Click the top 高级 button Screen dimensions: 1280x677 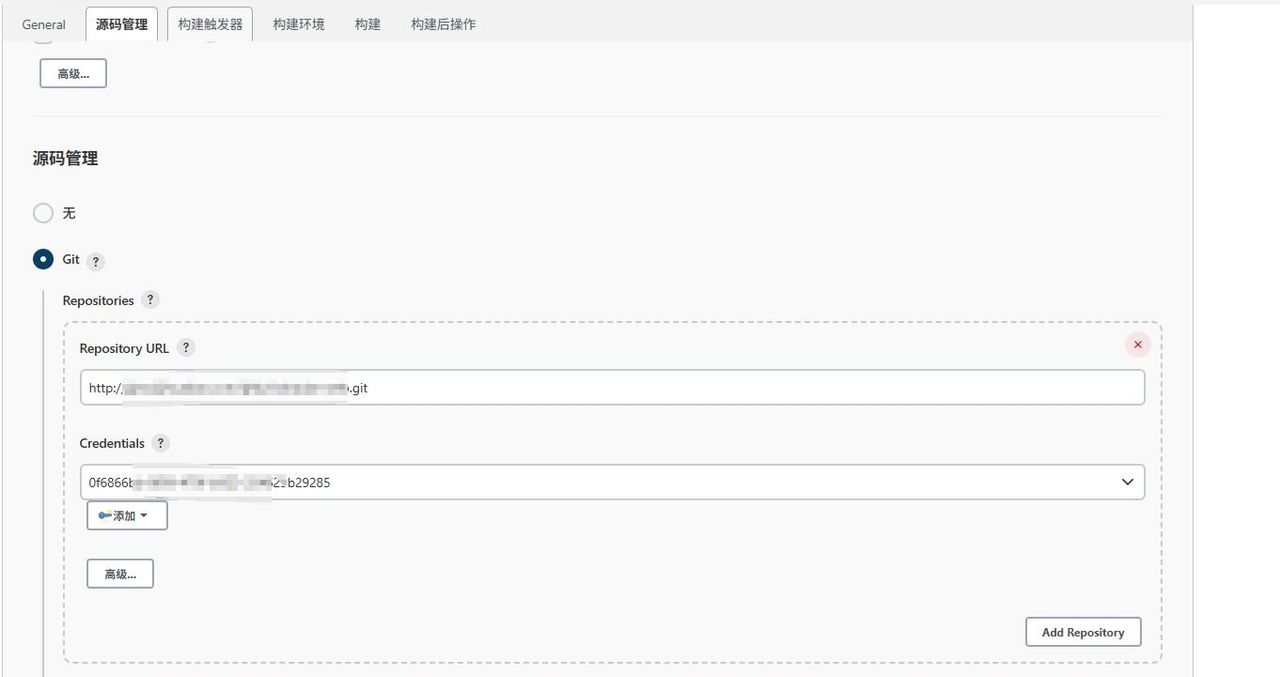[x=72, y=72]
